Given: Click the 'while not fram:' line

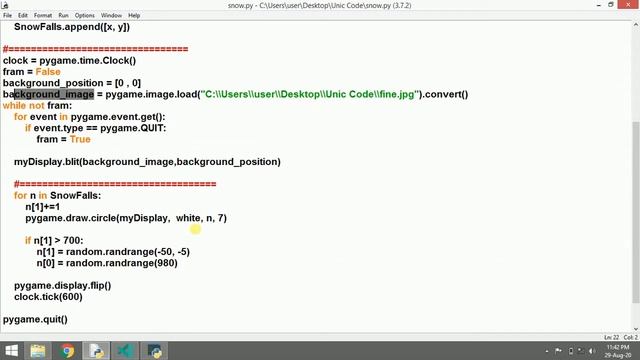Looking at the screenshot, I should (37, 106).
